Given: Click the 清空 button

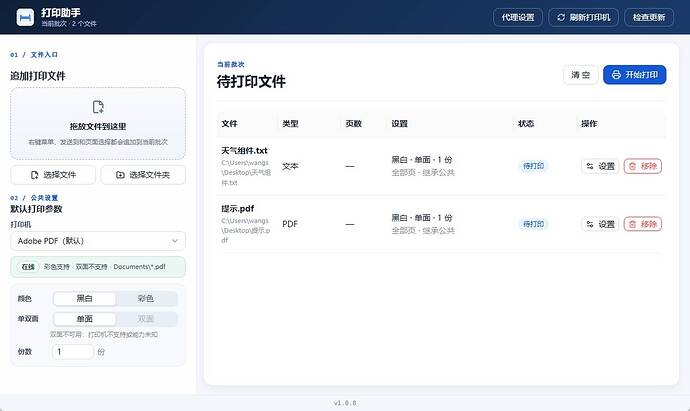Looking at the screenshot, I should (580, 74).
